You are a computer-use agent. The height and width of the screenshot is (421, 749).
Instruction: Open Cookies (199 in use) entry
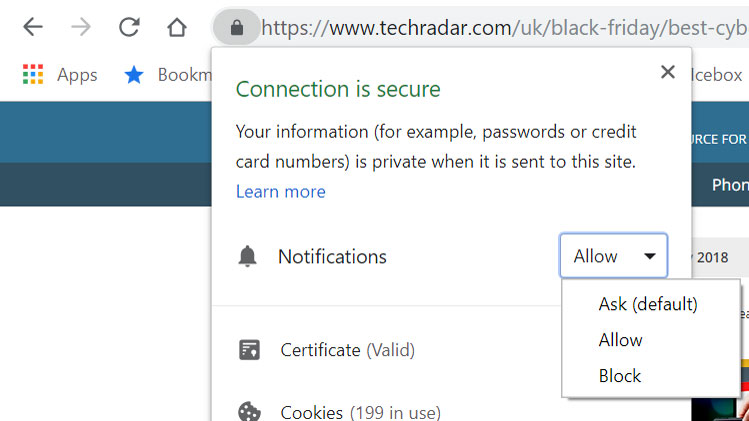[x=360, y=411]
